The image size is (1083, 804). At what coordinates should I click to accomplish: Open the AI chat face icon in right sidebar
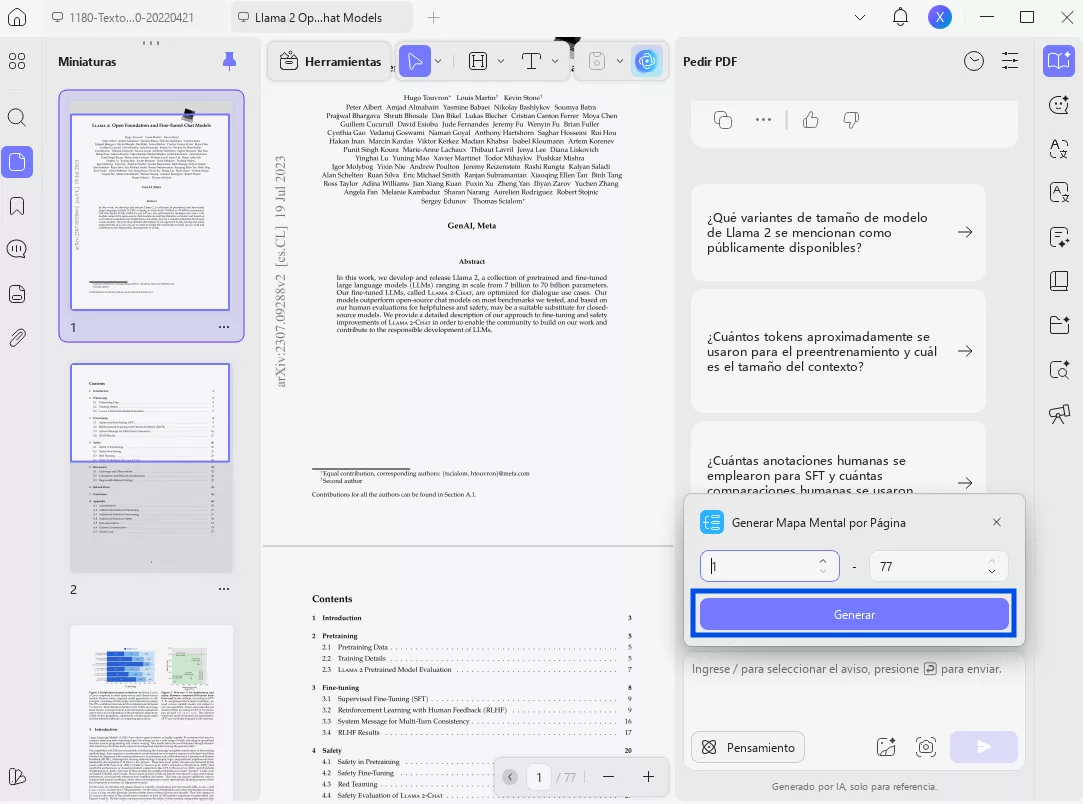(x=1058, y=105)
